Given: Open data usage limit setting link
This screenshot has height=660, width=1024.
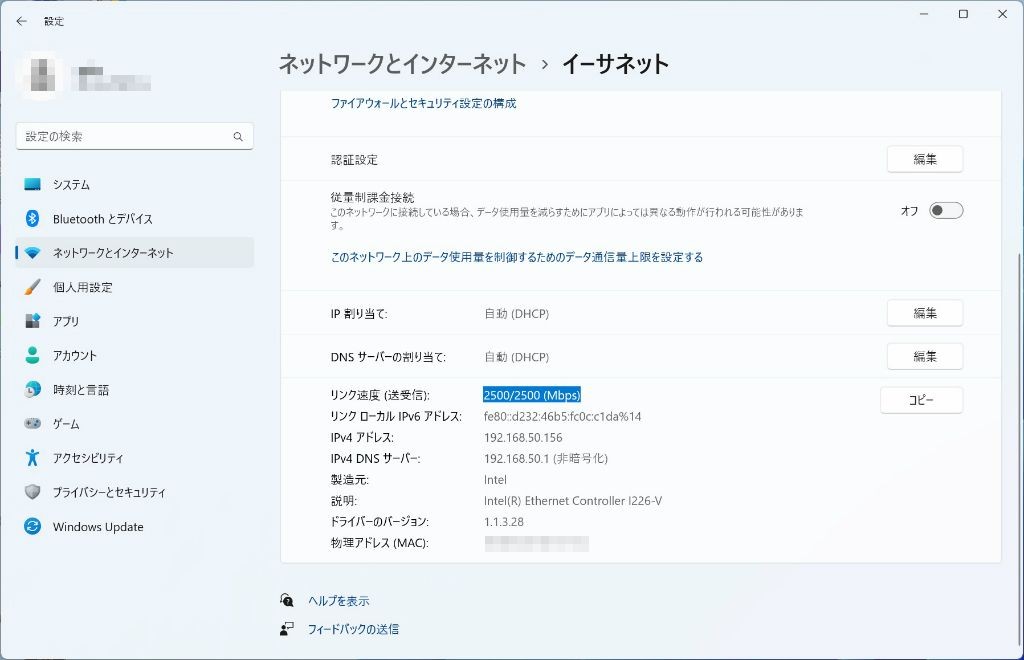Looking at the screenshot, I should [x=516, y=257].
